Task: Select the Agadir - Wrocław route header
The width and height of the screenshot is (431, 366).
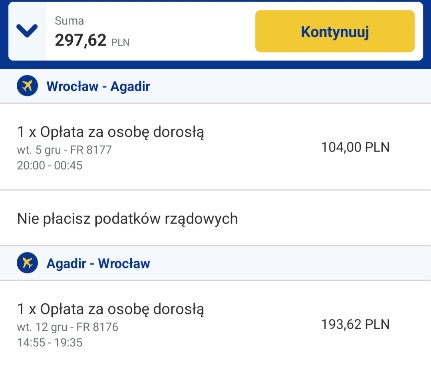Action: (x=215, y=263)
